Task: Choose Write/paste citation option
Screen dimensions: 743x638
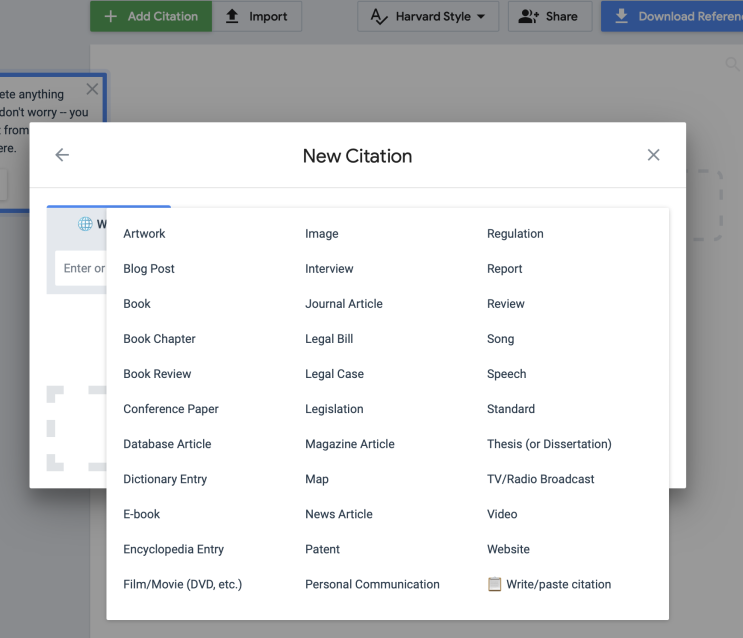Action: (549, 584)
